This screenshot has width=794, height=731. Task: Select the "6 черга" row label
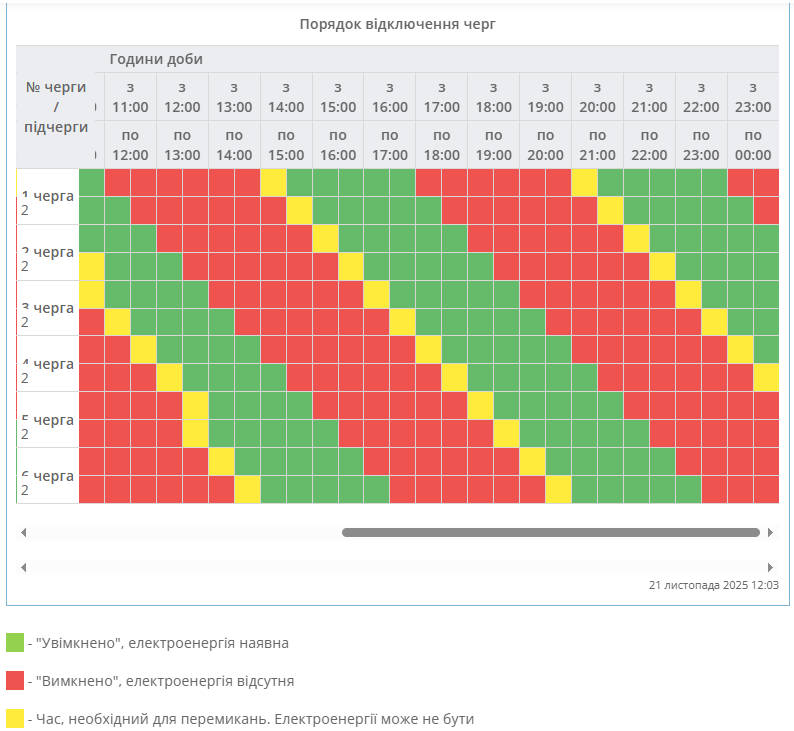click(x=51, y=475)
